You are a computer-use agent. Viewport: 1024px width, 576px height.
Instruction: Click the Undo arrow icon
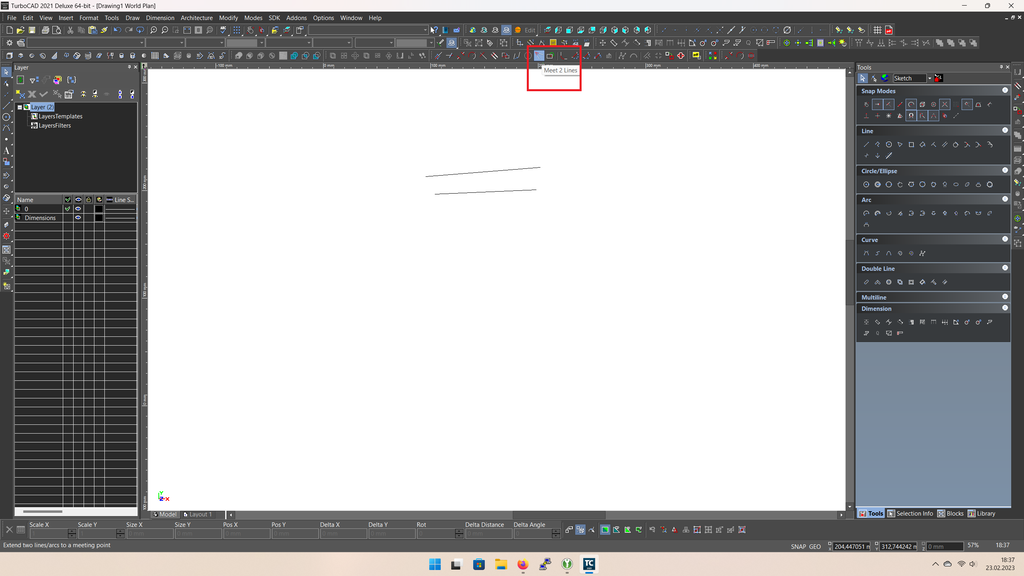[116, 30]
